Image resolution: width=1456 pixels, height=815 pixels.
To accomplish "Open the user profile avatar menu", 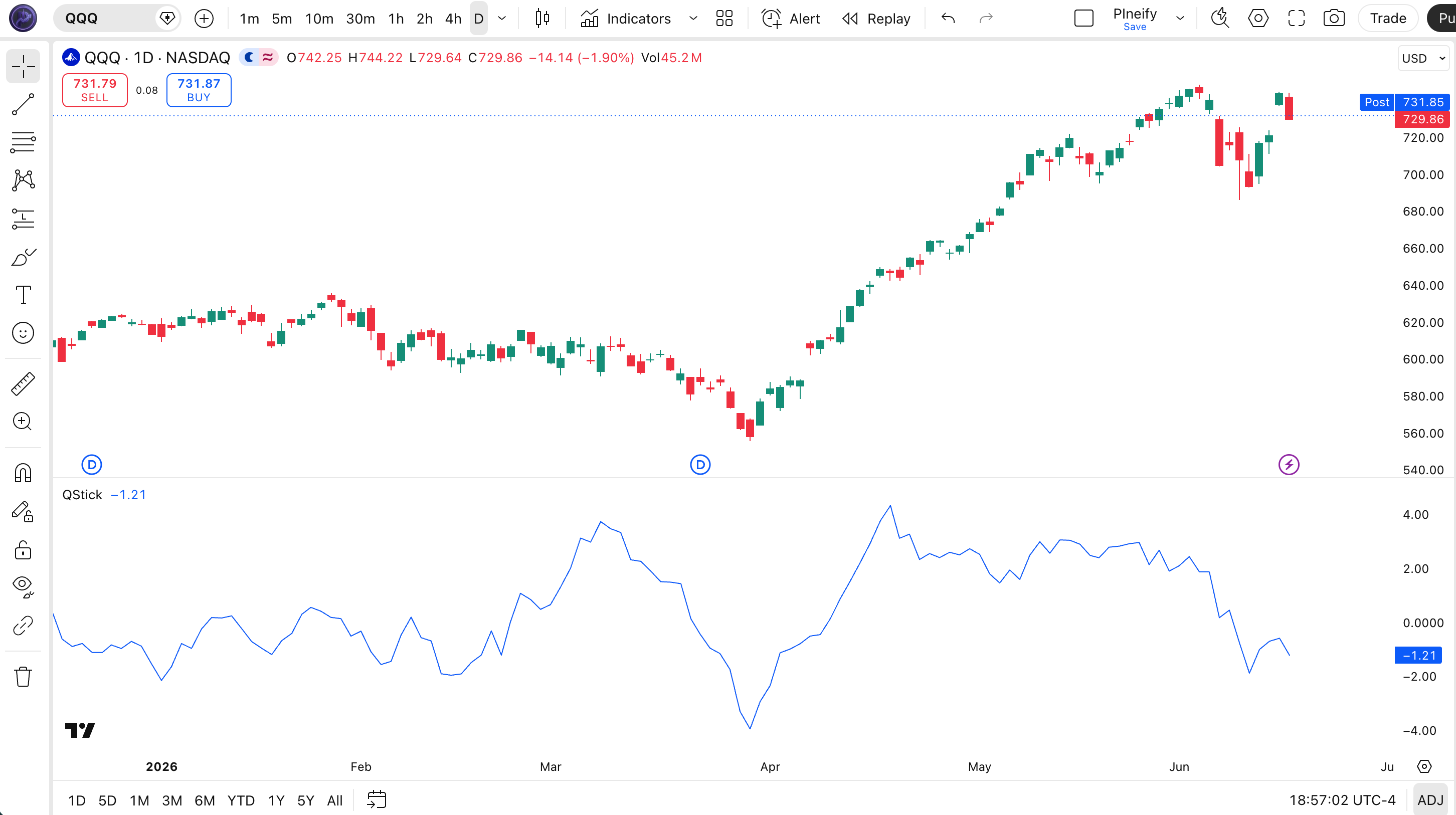I will click(x=23, y=19).
